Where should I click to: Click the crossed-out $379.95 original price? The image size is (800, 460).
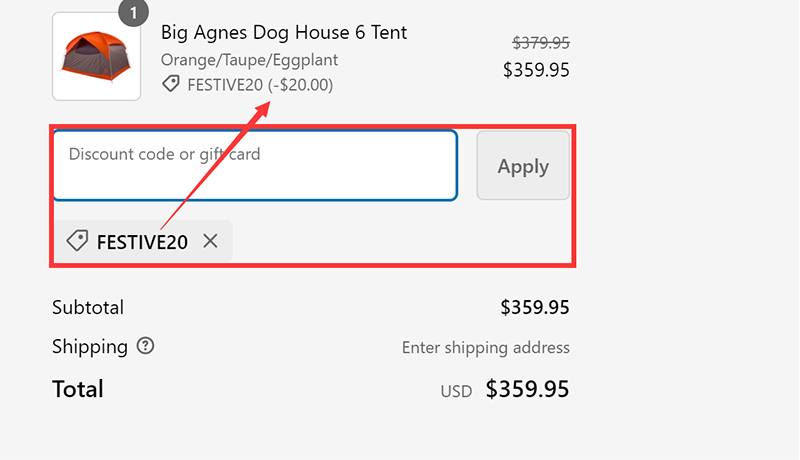[541, 43]
